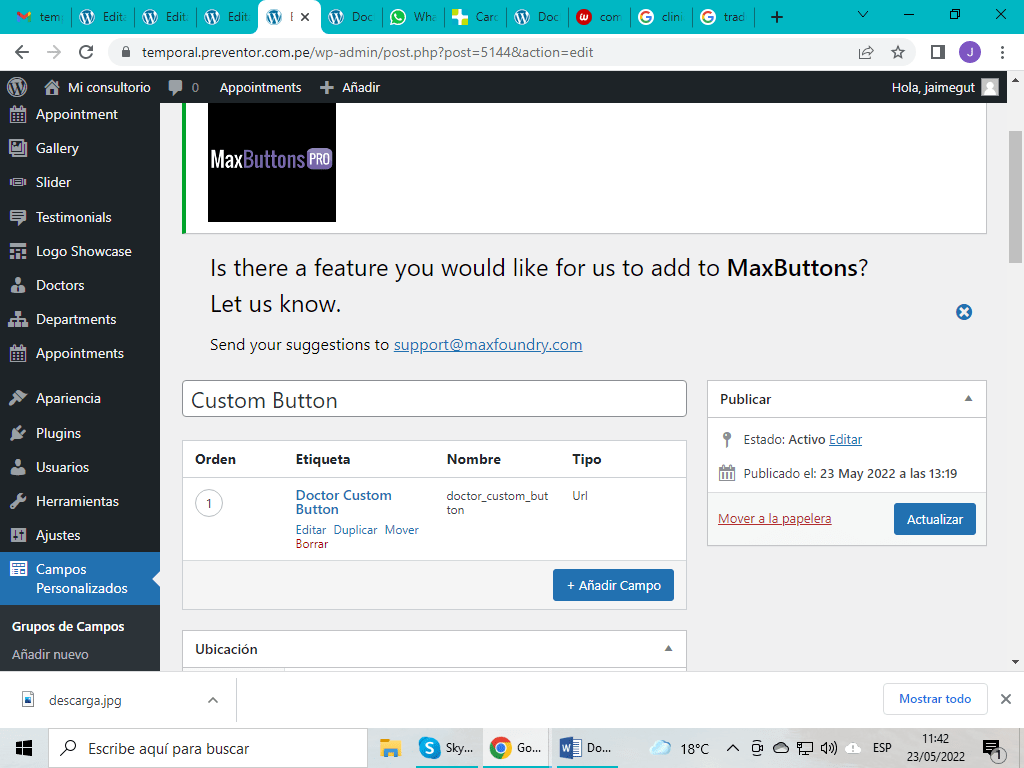Collapse the Publicar panel
1024x768 pixels.
click(x=968, y=398)
